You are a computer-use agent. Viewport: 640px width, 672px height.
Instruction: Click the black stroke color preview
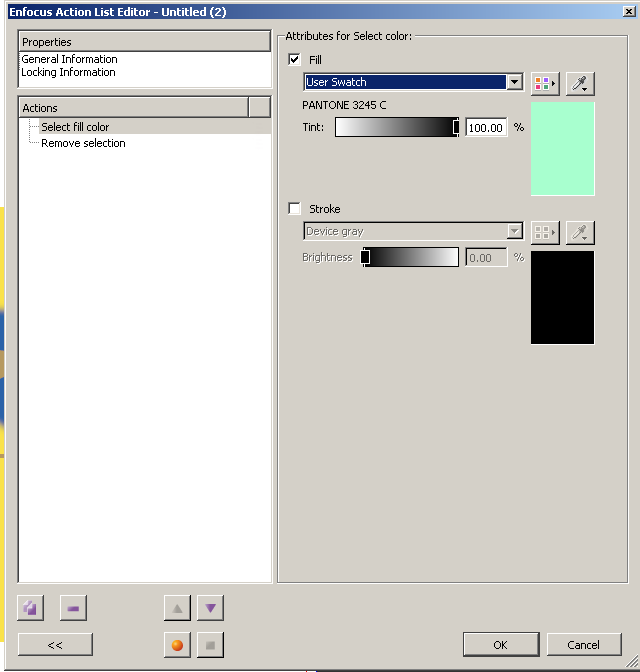563,297
